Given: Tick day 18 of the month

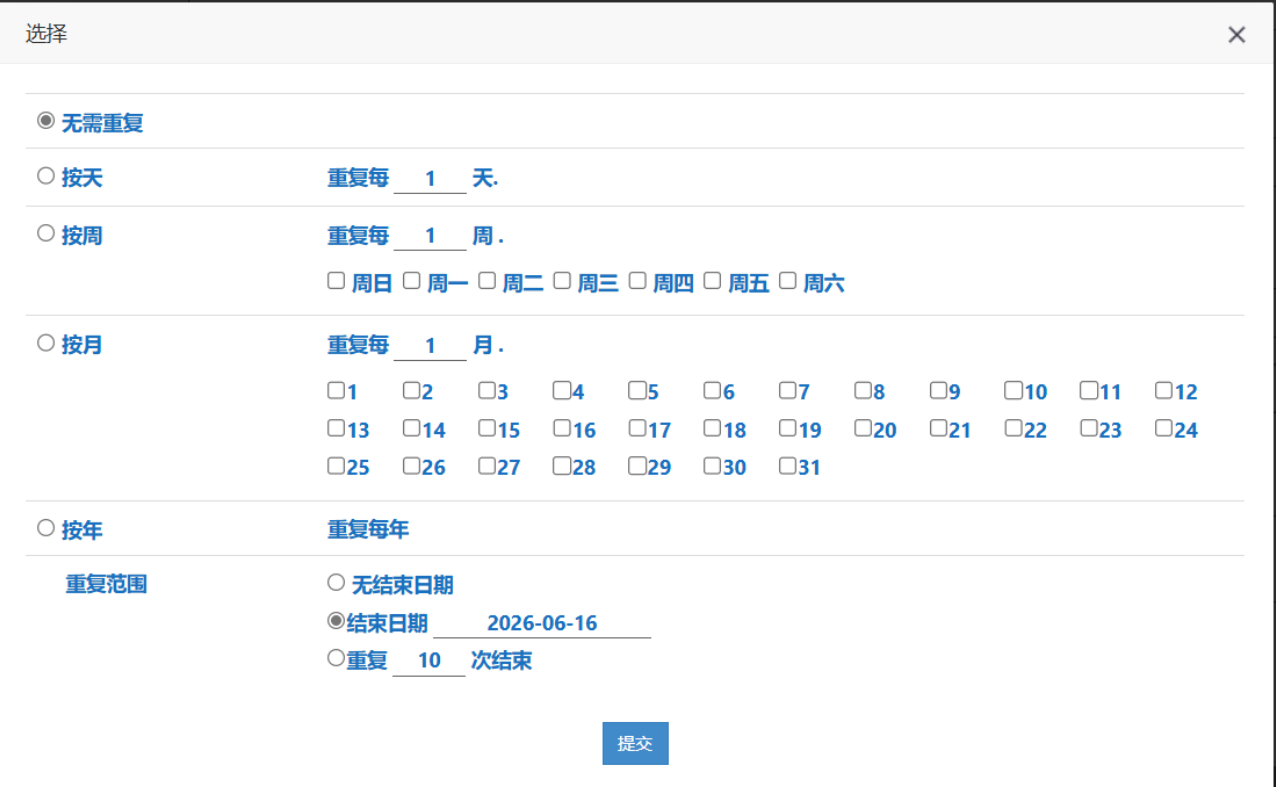Looking at the screenshot, I should pos(712,428).
